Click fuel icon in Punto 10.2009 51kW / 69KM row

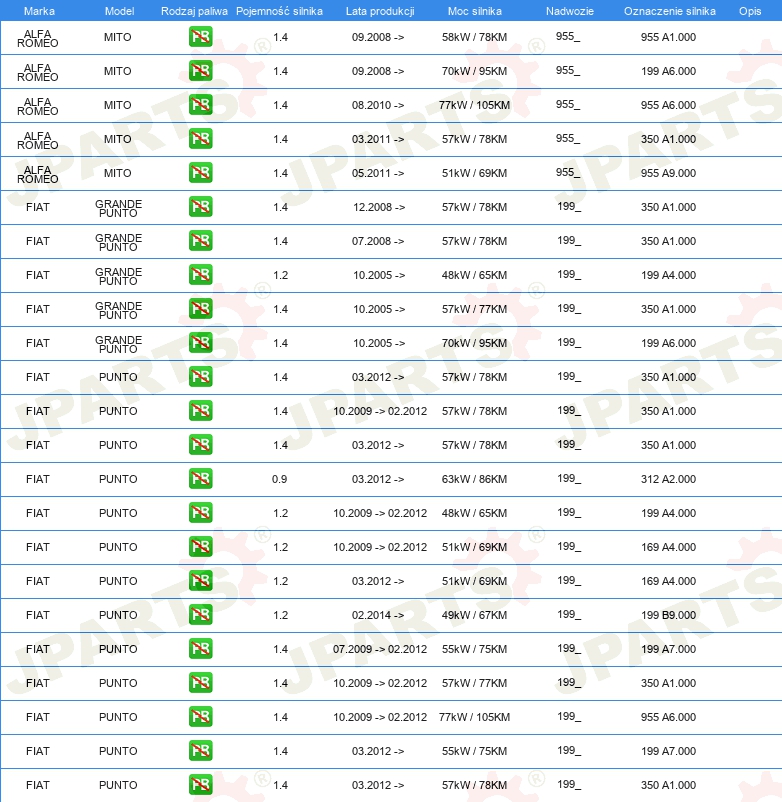click(x=200, y=547)
